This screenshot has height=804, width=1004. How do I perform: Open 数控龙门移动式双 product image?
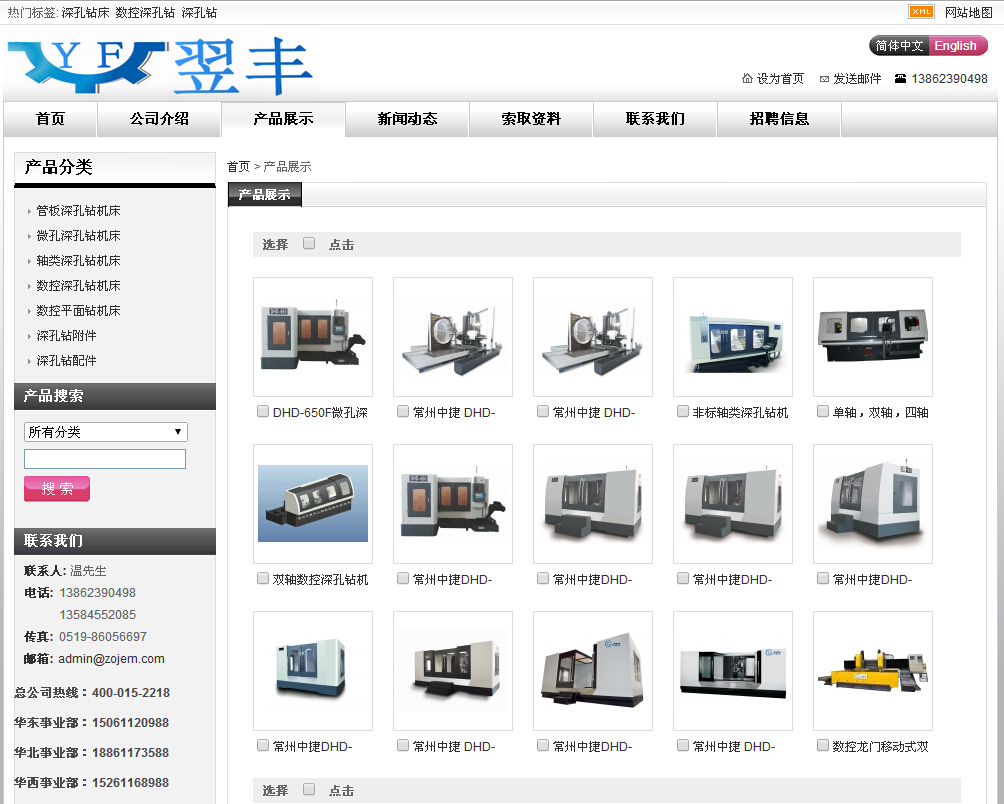tap(873, 671)
